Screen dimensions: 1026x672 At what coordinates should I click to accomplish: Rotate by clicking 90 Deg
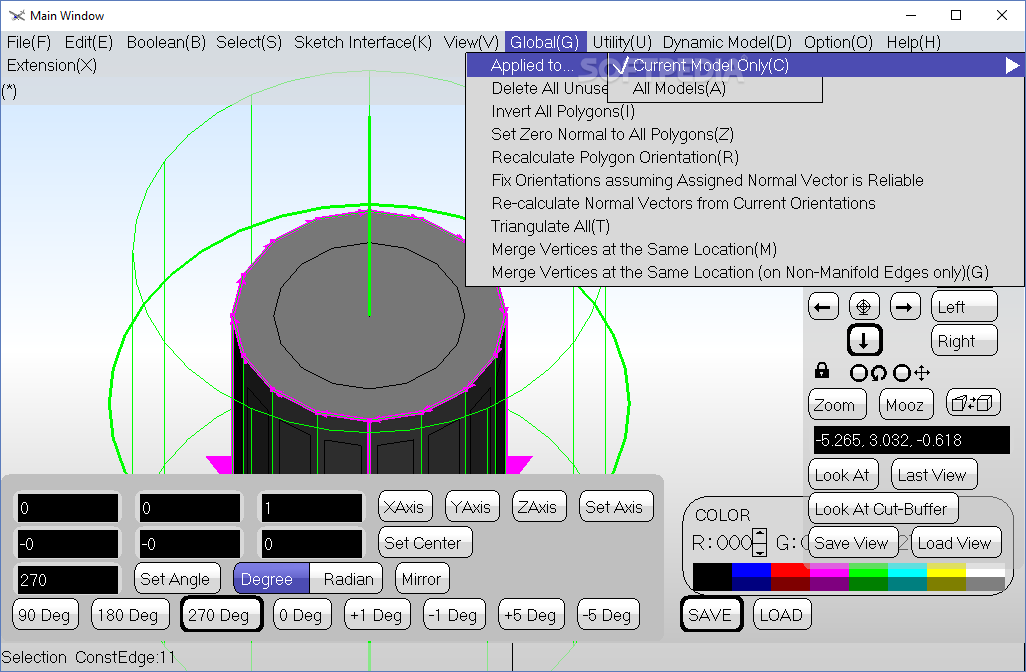44,614
